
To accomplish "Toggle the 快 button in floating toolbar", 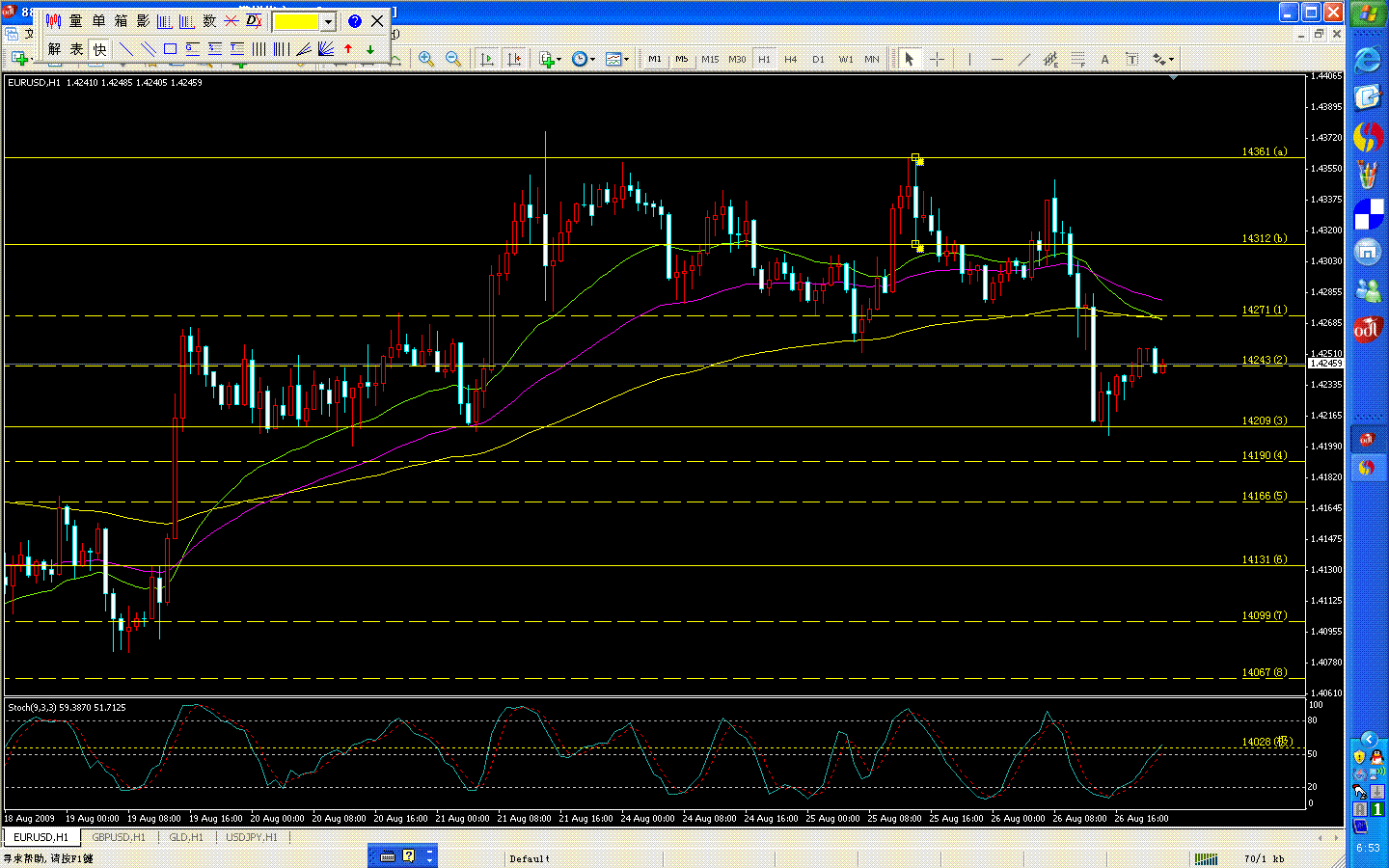I will click(99, 49).
